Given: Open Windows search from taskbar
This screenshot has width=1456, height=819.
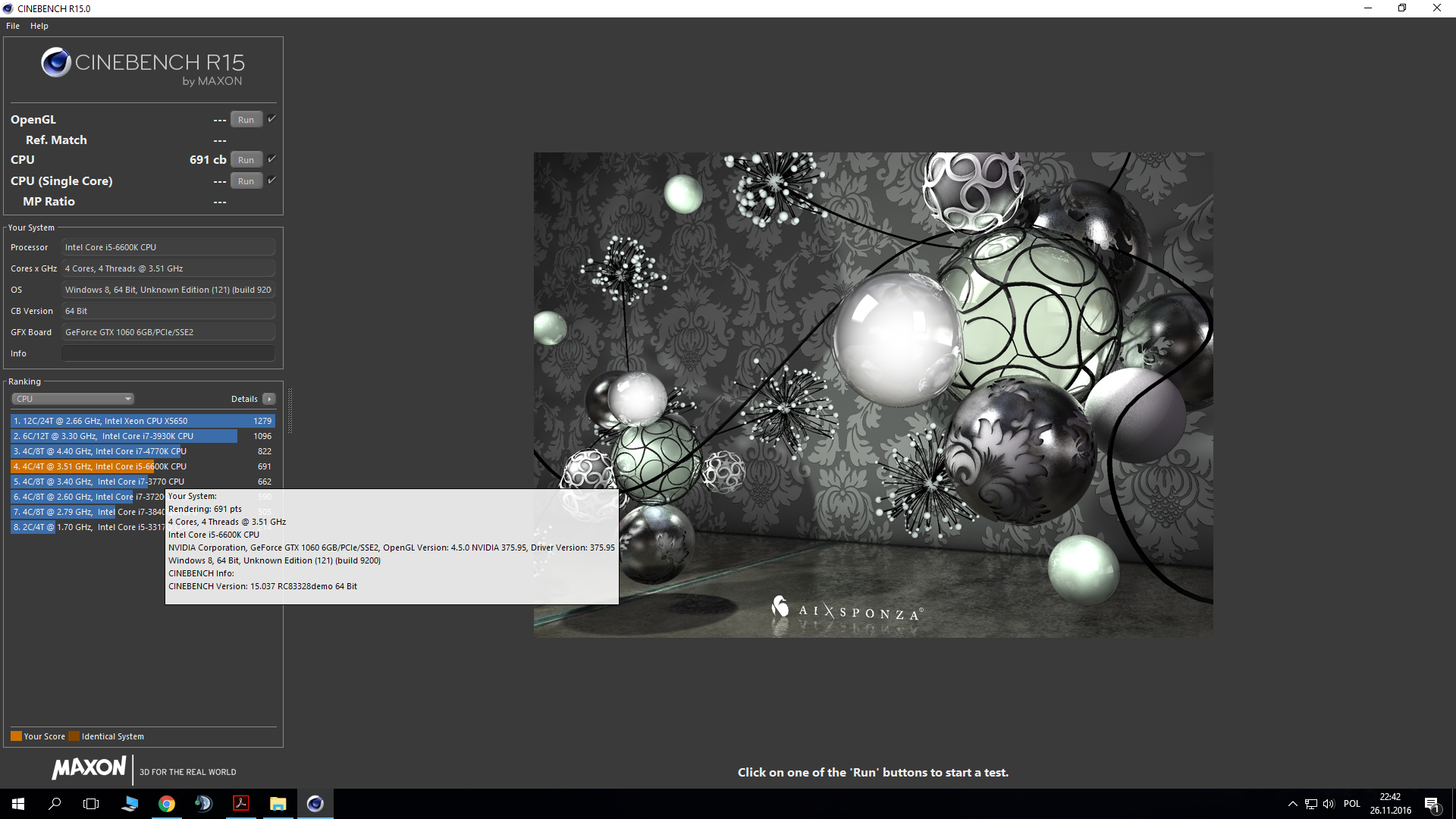Looking at the screenshot, I should 55,804.
